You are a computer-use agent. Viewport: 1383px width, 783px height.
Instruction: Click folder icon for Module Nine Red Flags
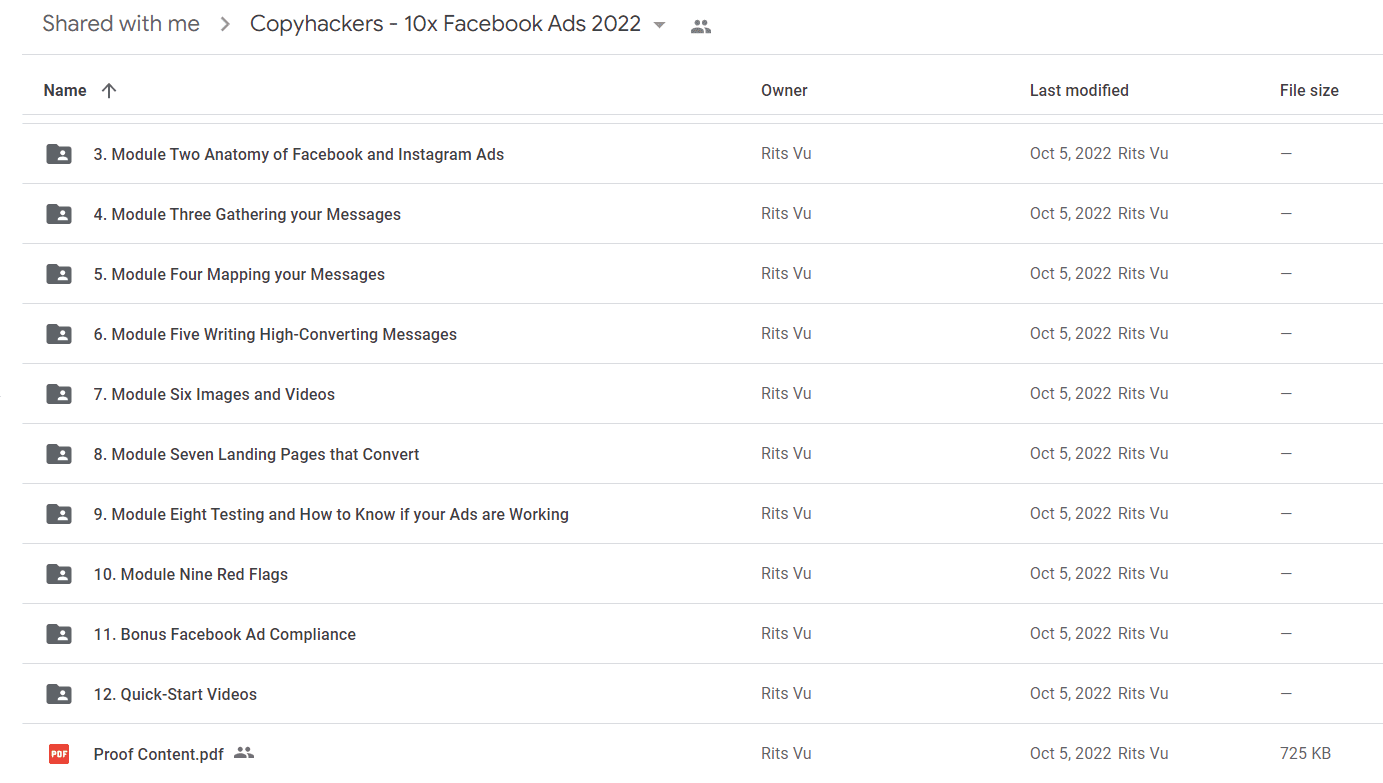pyautogui.click(x=59, y=574)
